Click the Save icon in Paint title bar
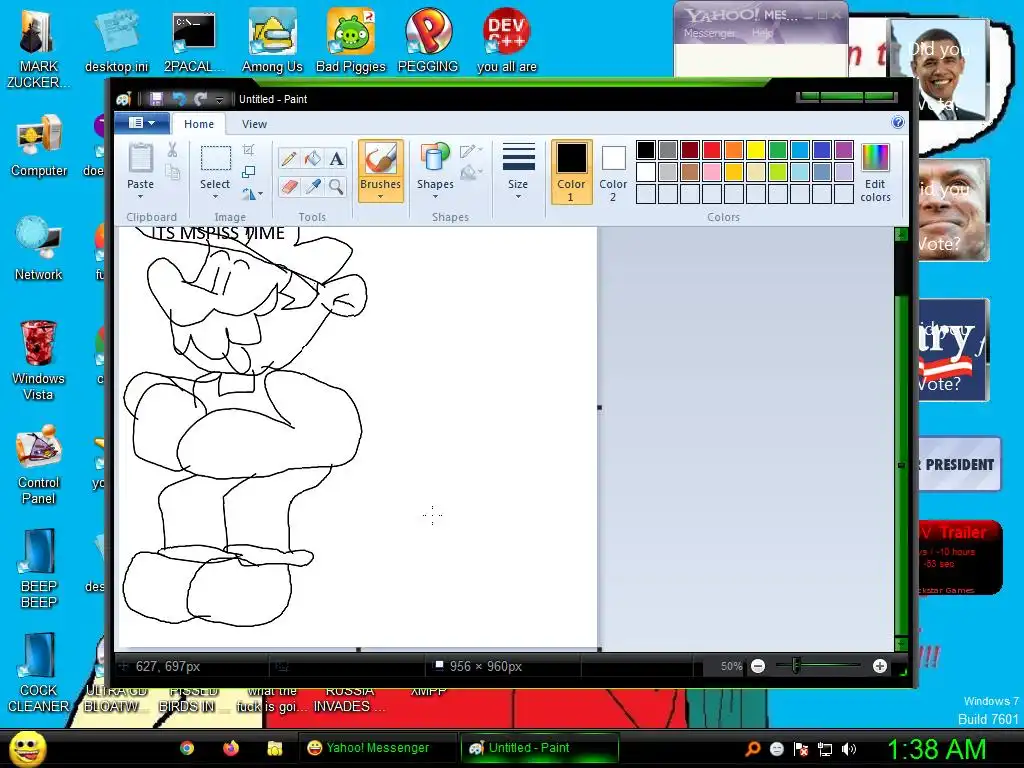Viewport: 1024px width, 768px height. point(156,99)
